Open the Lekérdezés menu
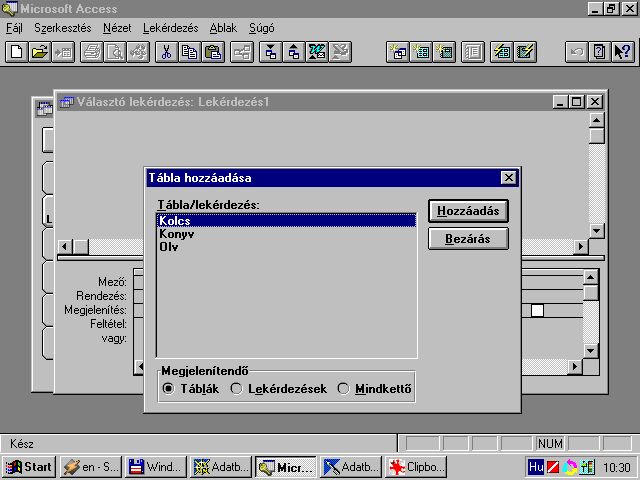Viewport: 640px width, 480px height. [x=171, y=28]
